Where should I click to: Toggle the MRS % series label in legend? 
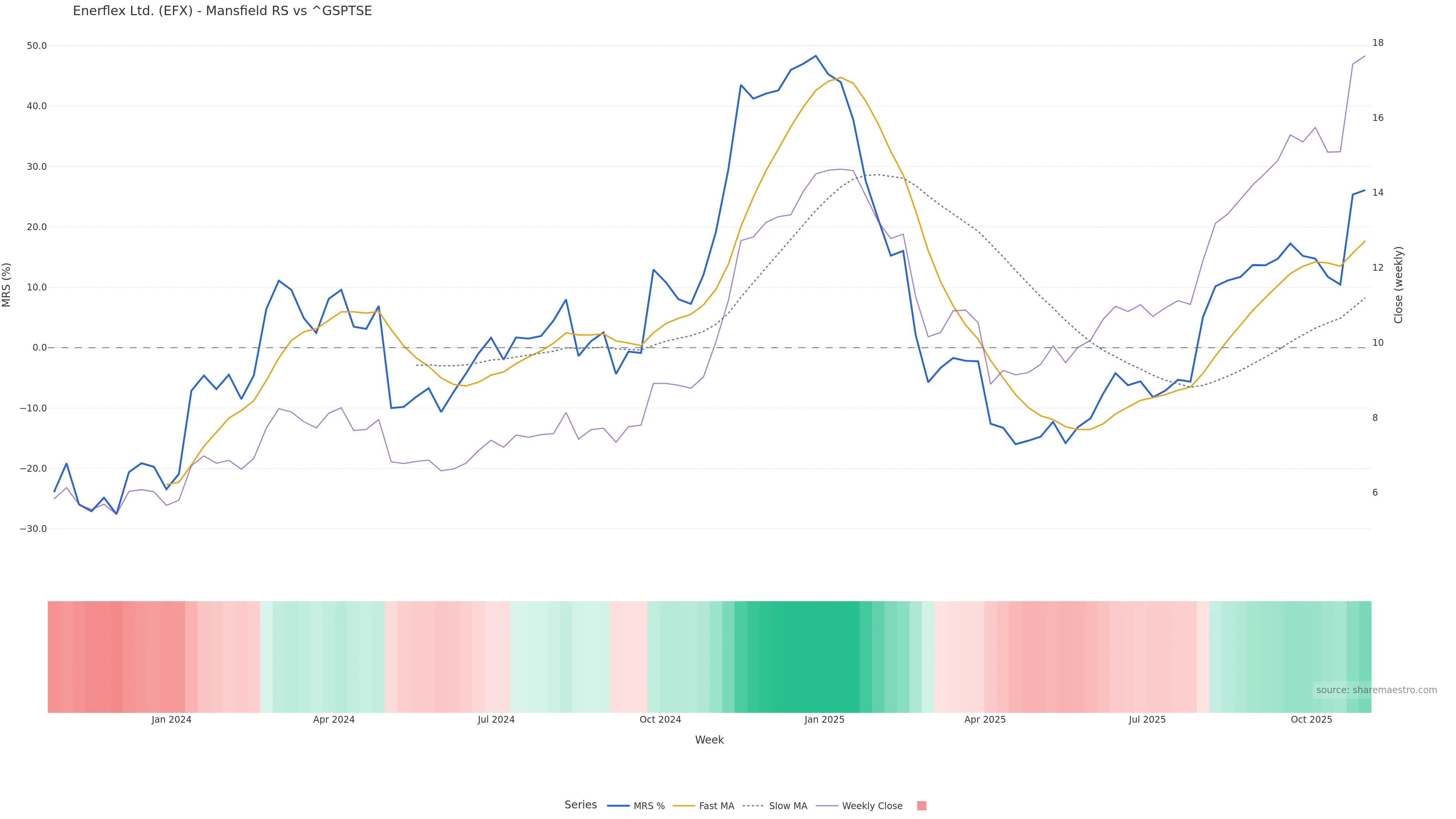tap(649, 806)
